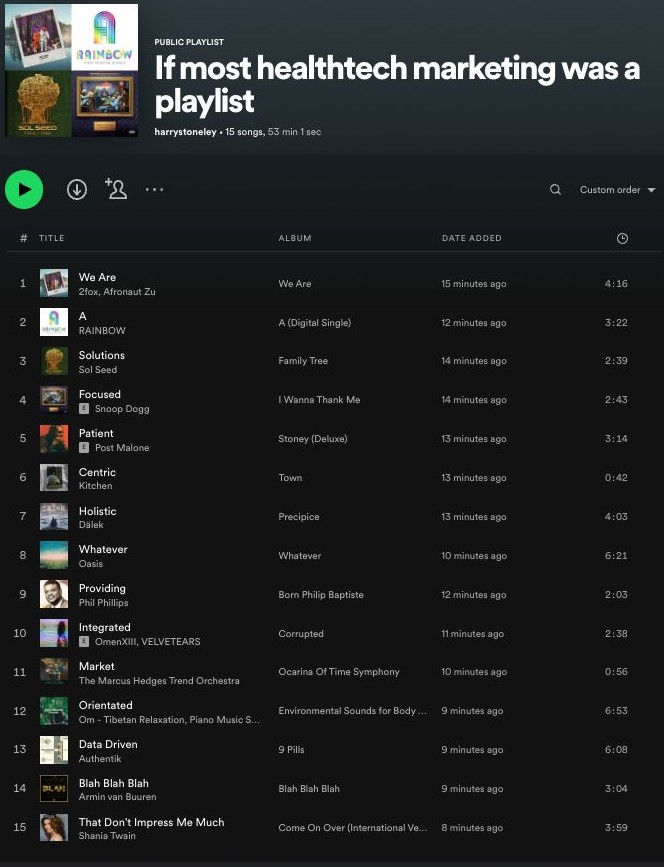This screenshot has width=664, height=867.
Task: Click the search in playlist icon
Action: click(555, 190)
